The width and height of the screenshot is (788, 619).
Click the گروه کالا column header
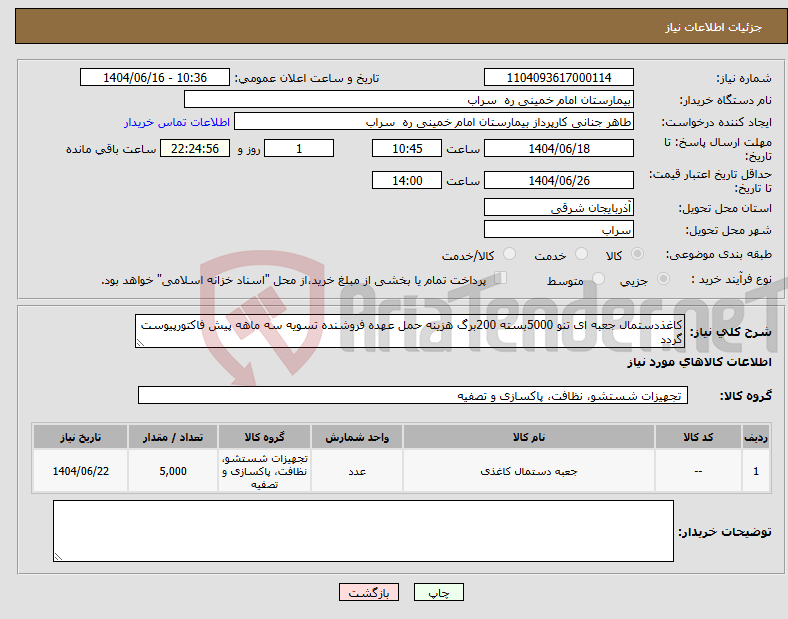[264, 437]
